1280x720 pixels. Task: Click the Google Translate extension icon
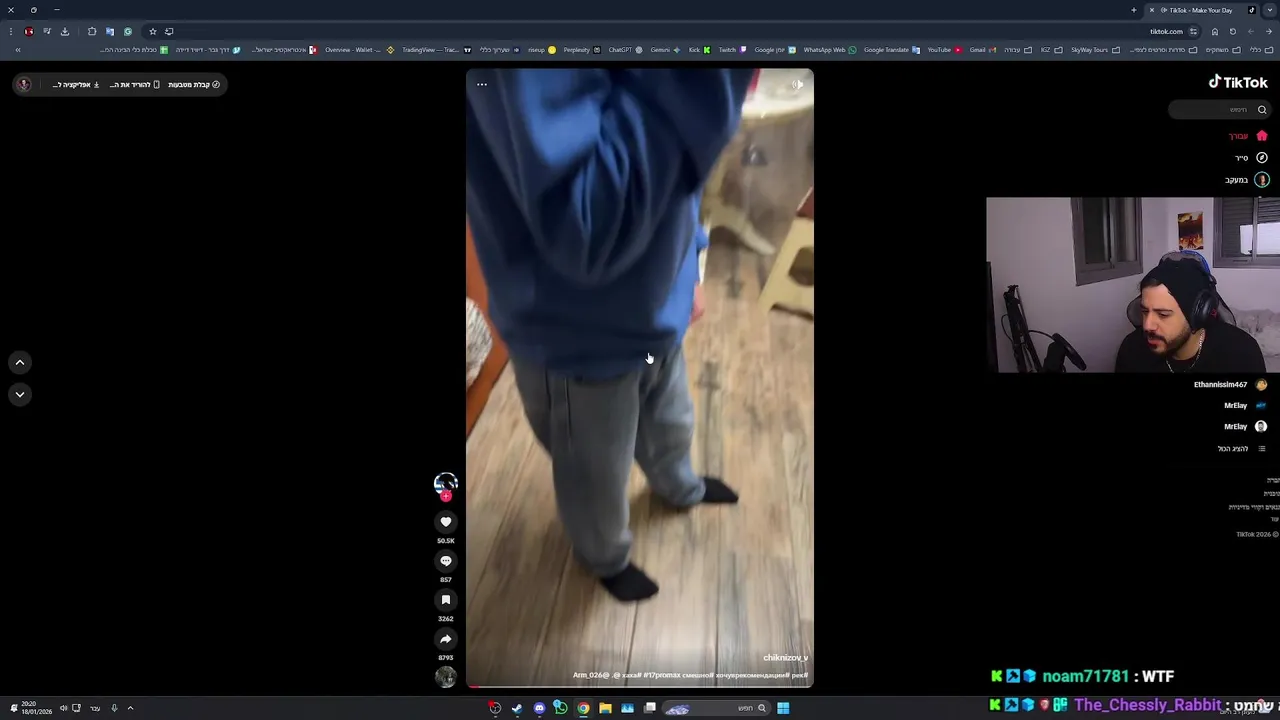point(110,32)
